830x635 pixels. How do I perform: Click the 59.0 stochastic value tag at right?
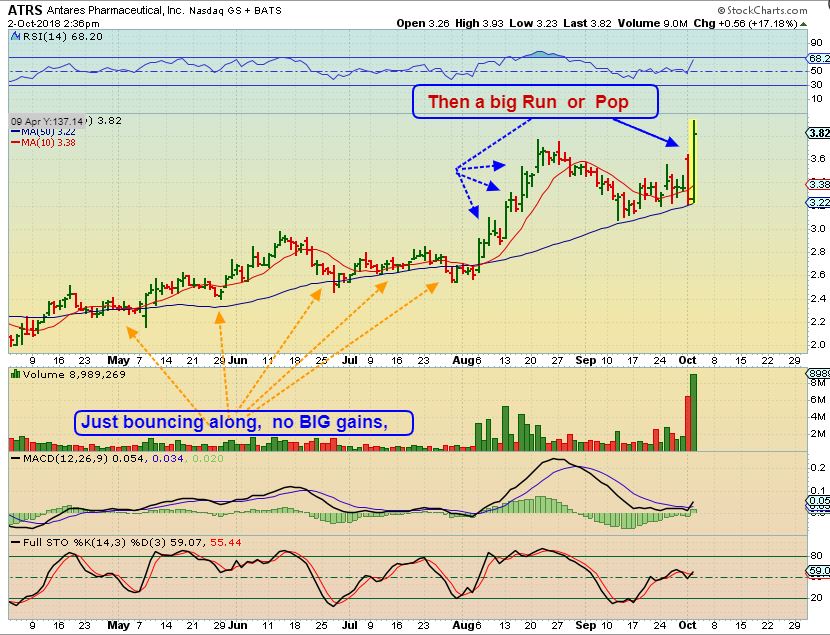(819, 571)
